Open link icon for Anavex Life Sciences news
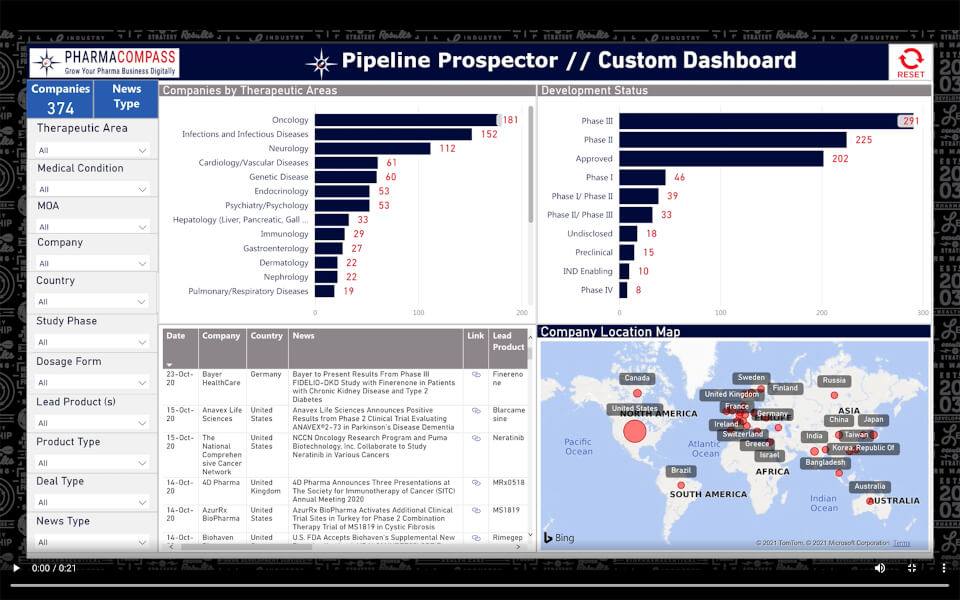The height and width of the screenshot is (600, 960). coord(476,410)
